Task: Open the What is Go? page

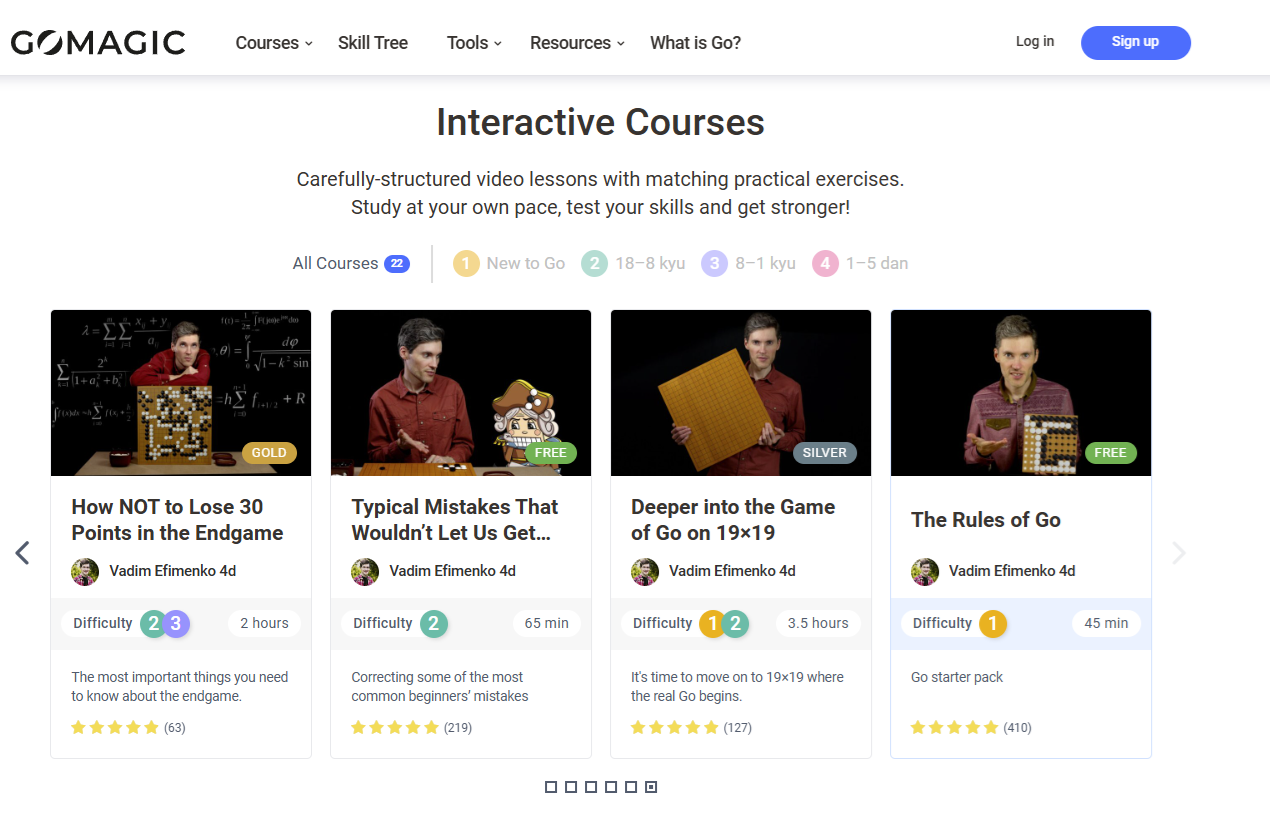Action: pyautogui.click(x=695, y=43)
